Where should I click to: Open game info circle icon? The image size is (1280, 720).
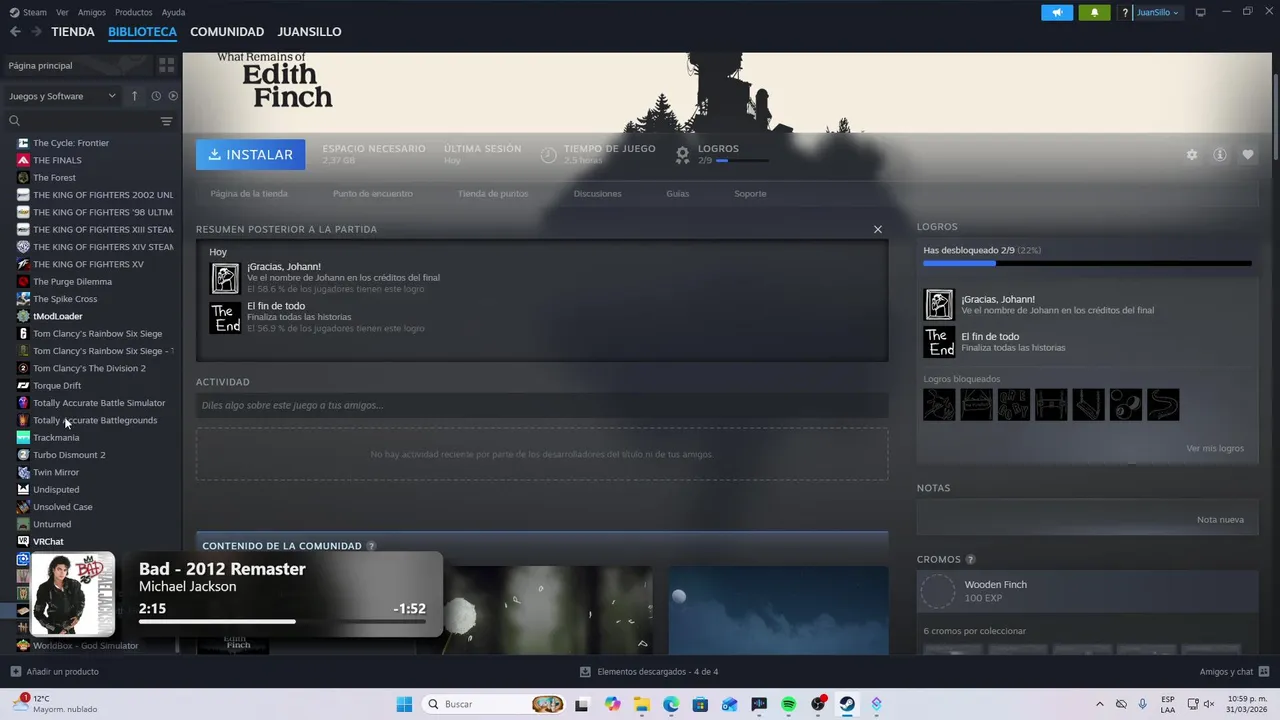pyautogui.click(x=1220, y=155)
